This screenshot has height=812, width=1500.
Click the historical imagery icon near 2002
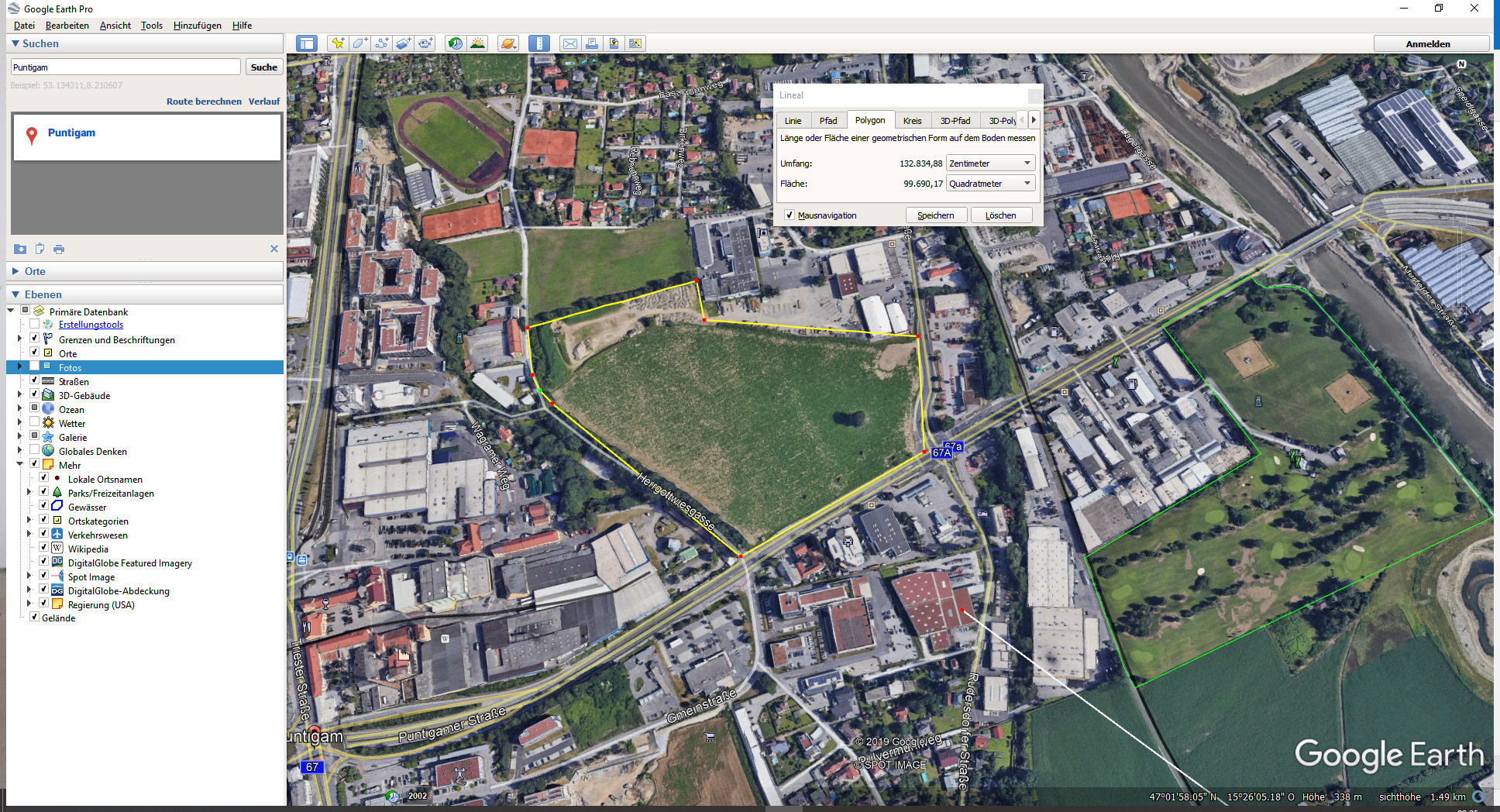click(x=393, y=796)
